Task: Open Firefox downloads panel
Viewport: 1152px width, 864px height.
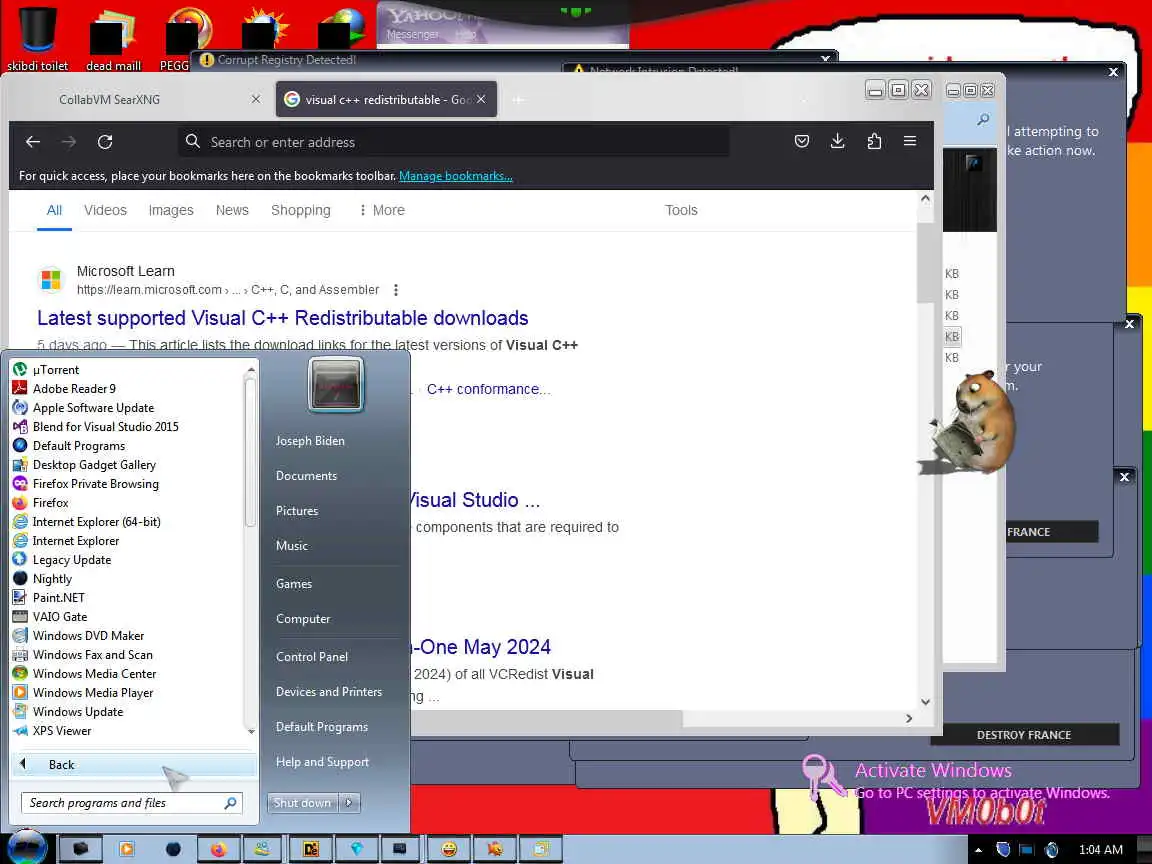Action: [838, 141]
